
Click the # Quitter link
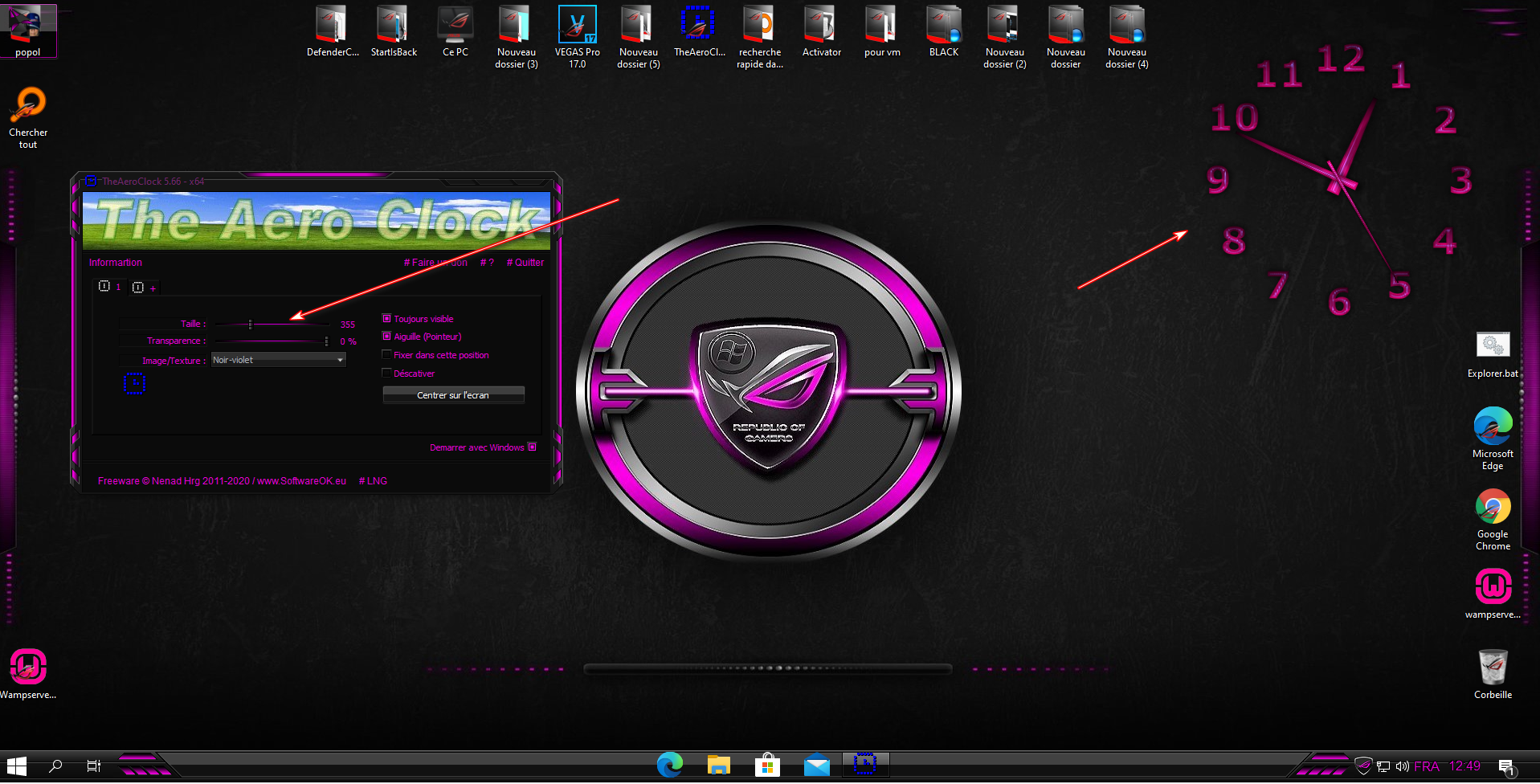[525, 263]
